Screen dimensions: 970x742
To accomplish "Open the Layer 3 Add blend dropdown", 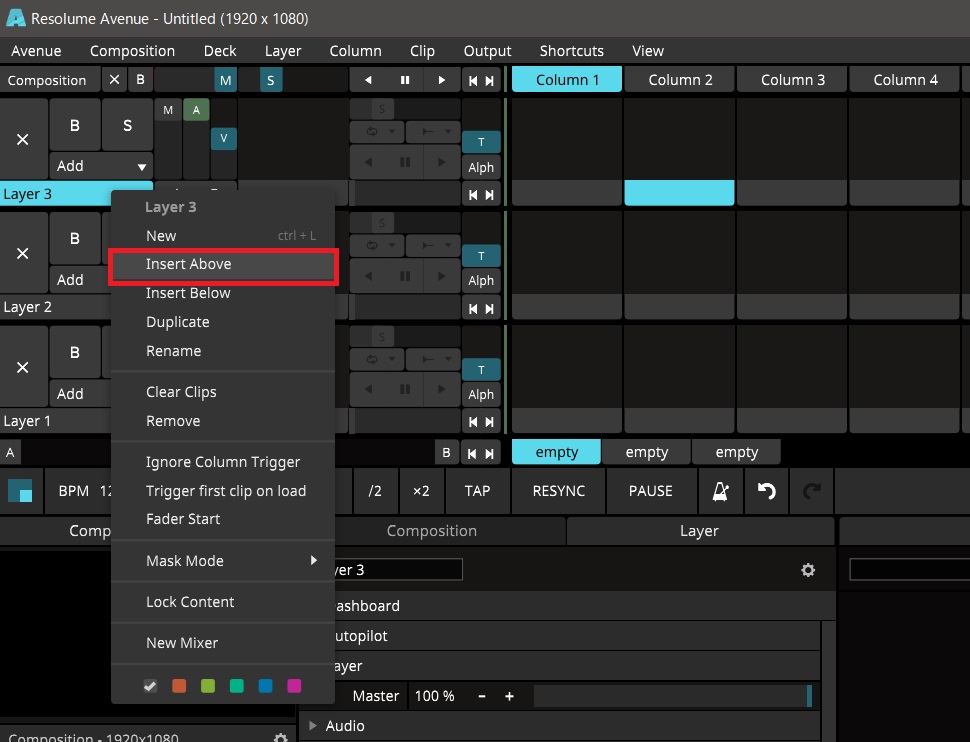I will (101, 166).
